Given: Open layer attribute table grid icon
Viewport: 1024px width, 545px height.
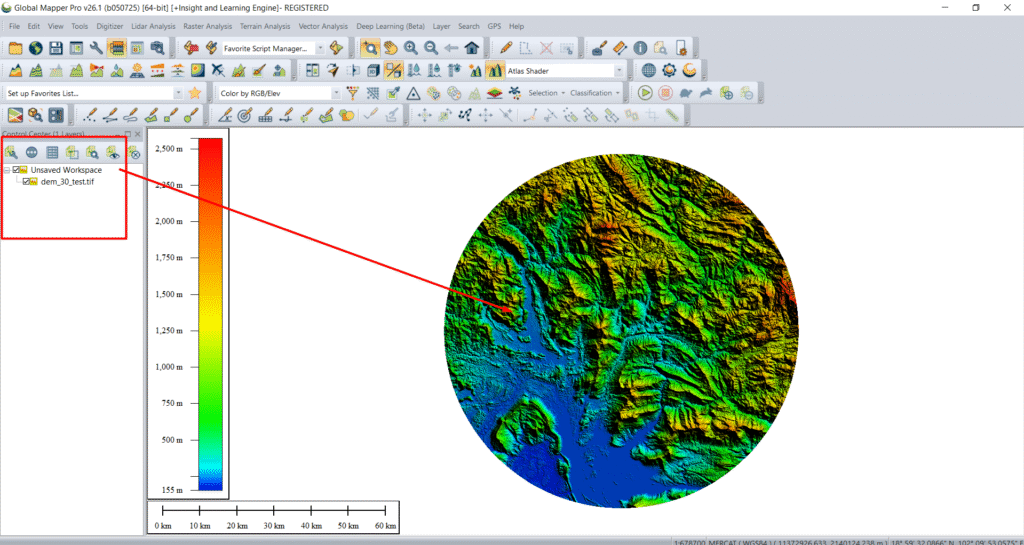Looking at the screenshot, I should pos(52,153).
